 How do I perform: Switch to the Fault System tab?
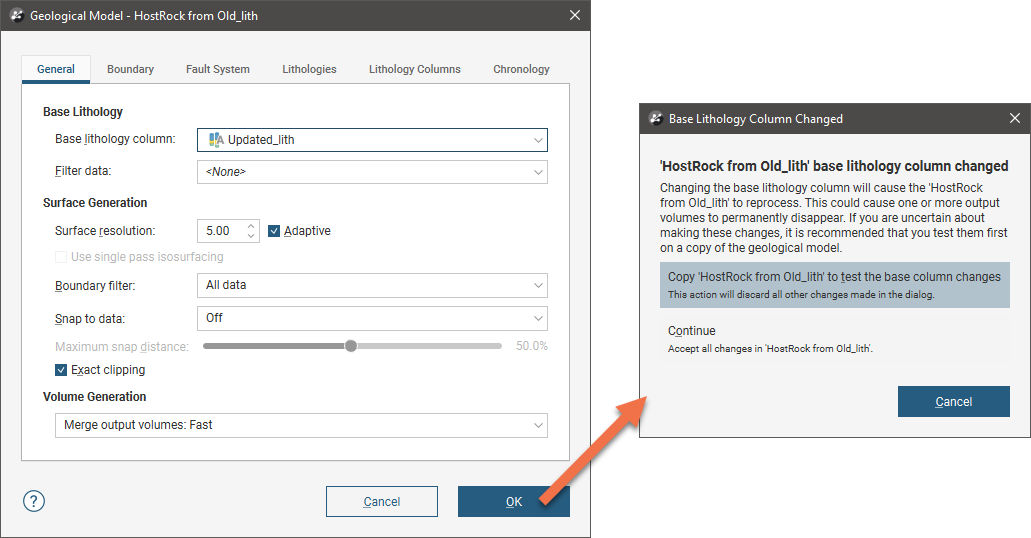pyautogui.click(x=217, y=69)
